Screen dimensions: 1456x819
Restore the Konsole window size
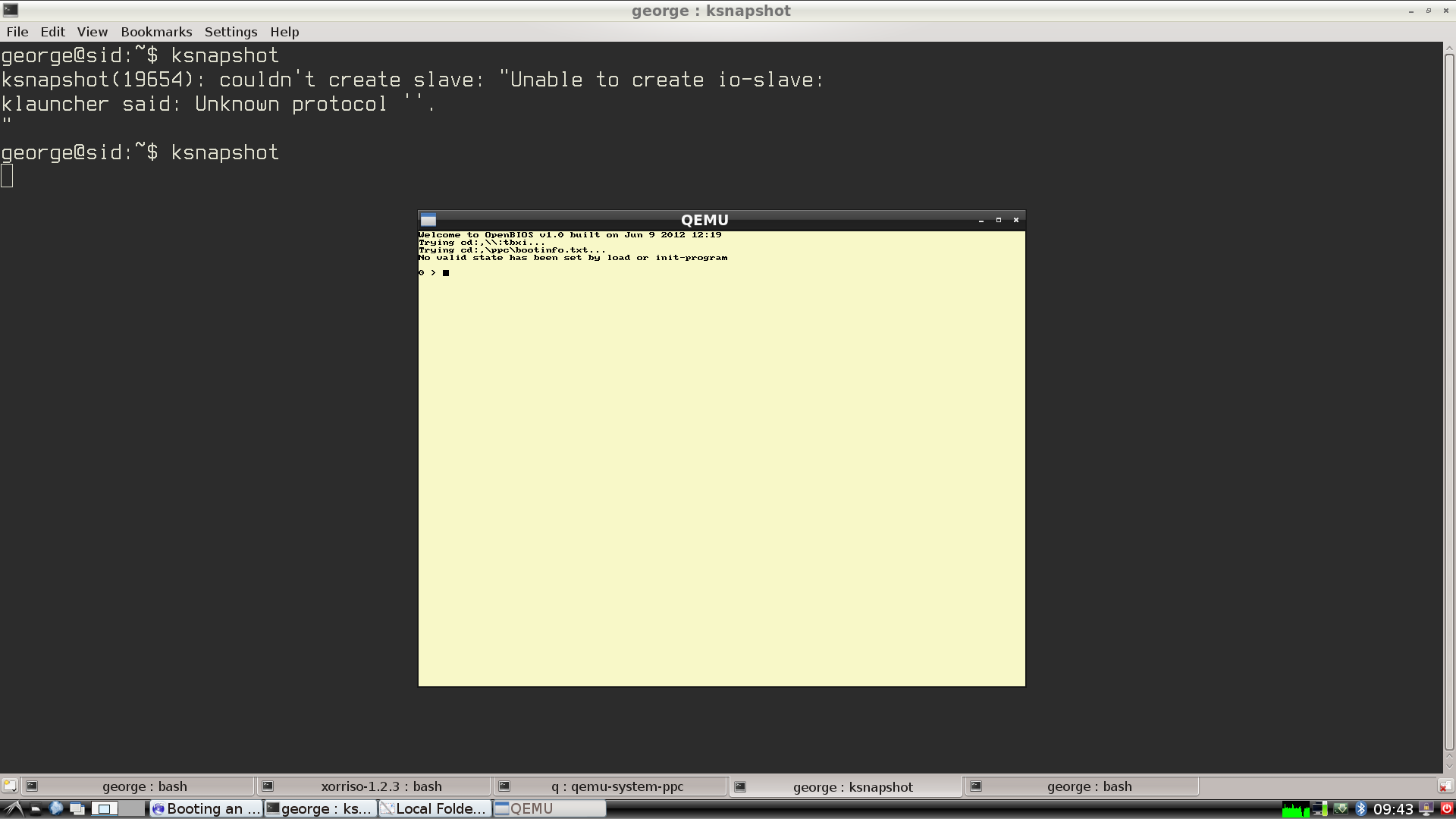[1429, 11]
